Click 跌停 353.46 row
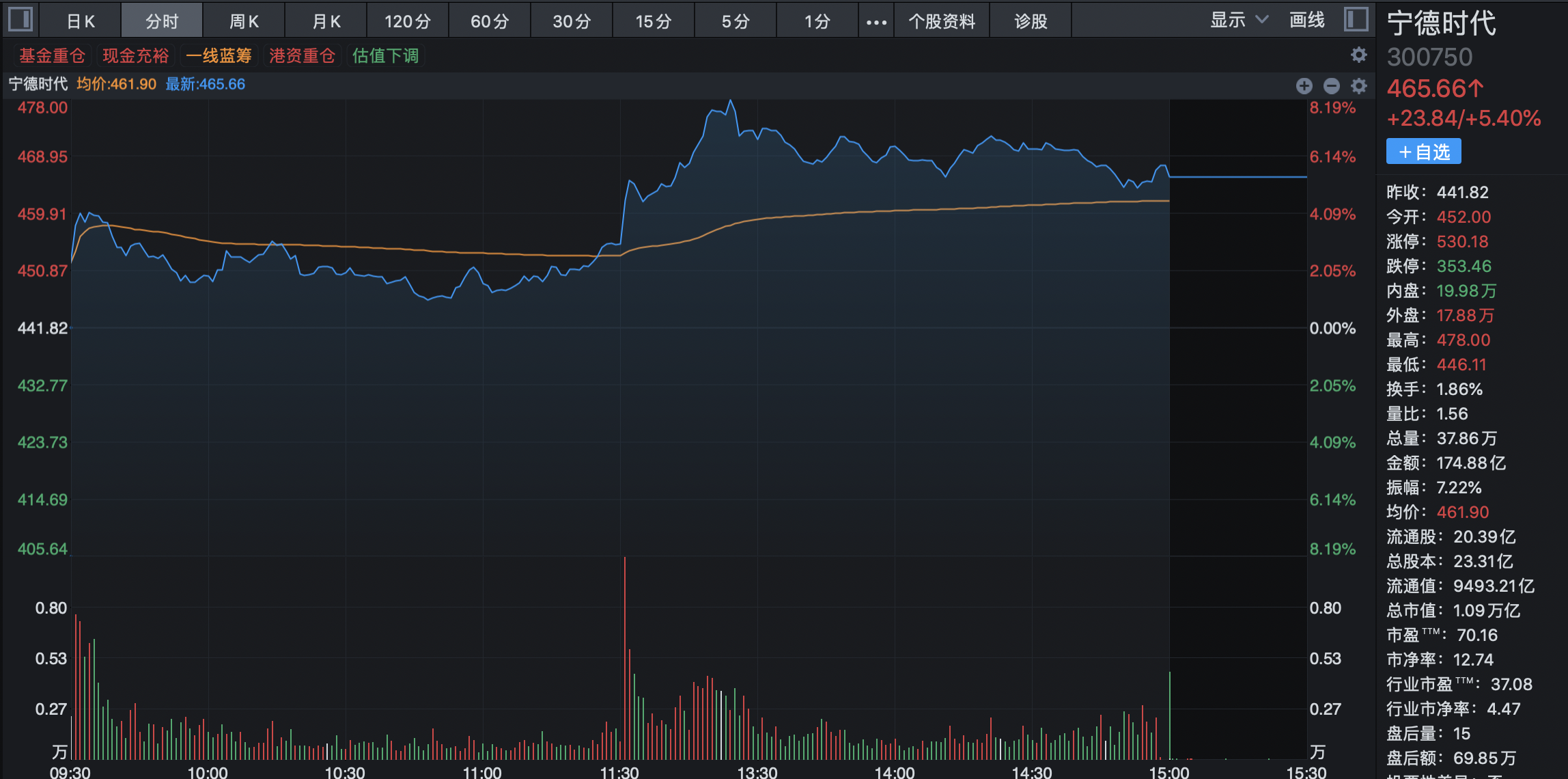 point(1439,266)
